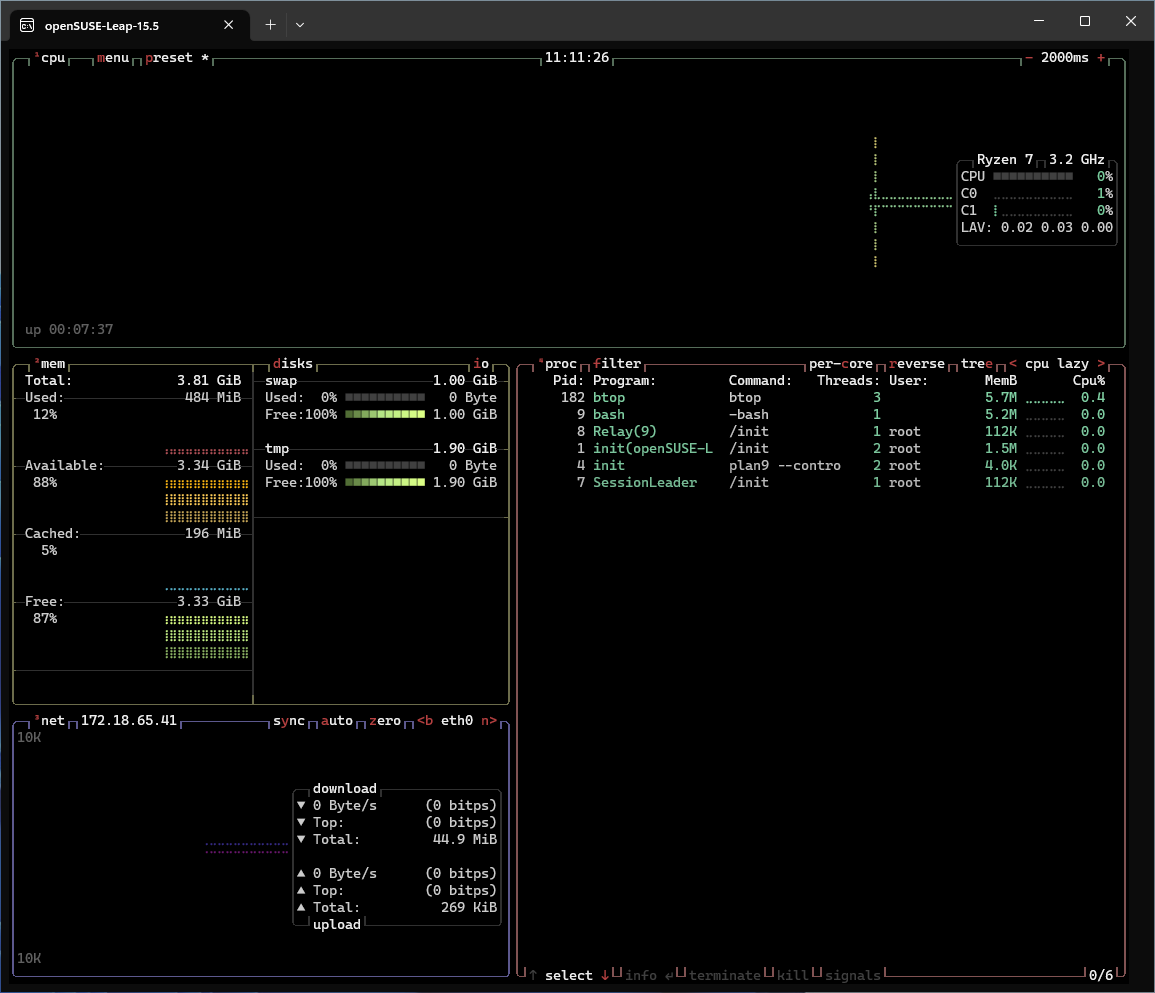Click the signals button in proc footer

[852, 975]
